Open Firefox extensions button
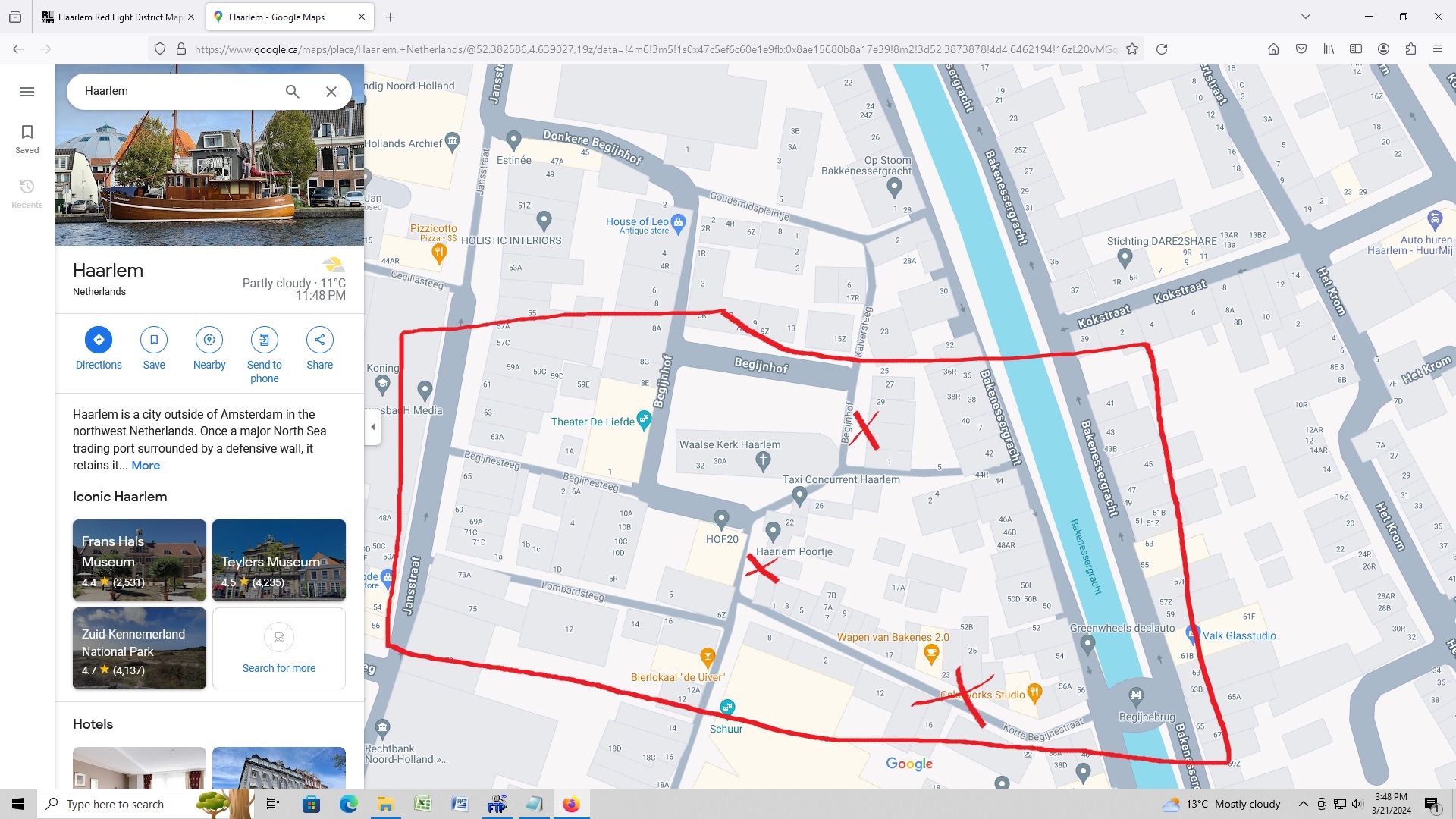 pyautogui.click(x=1410, y=49)
